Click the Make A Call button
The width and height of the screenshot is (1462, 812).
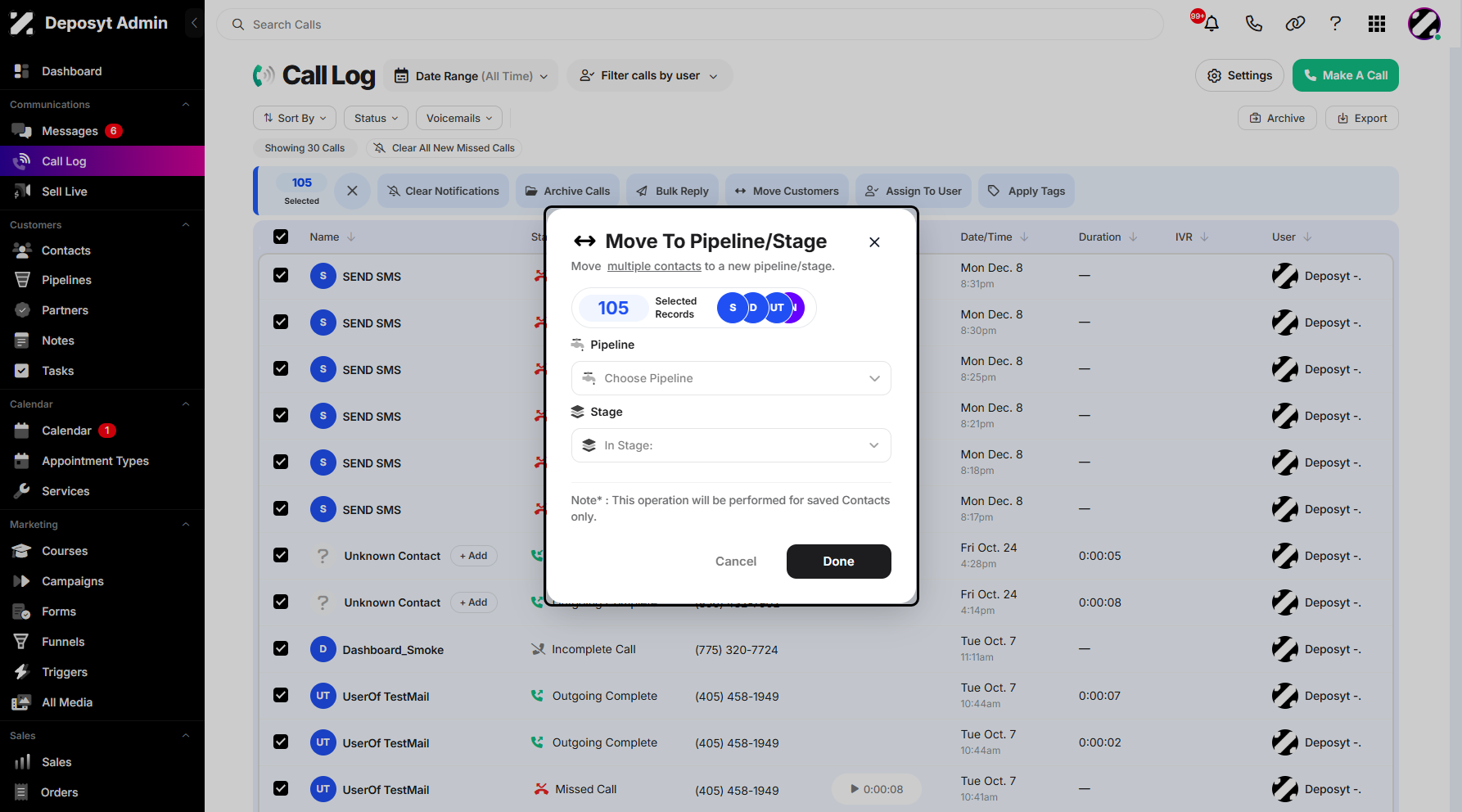[1345, 75]
